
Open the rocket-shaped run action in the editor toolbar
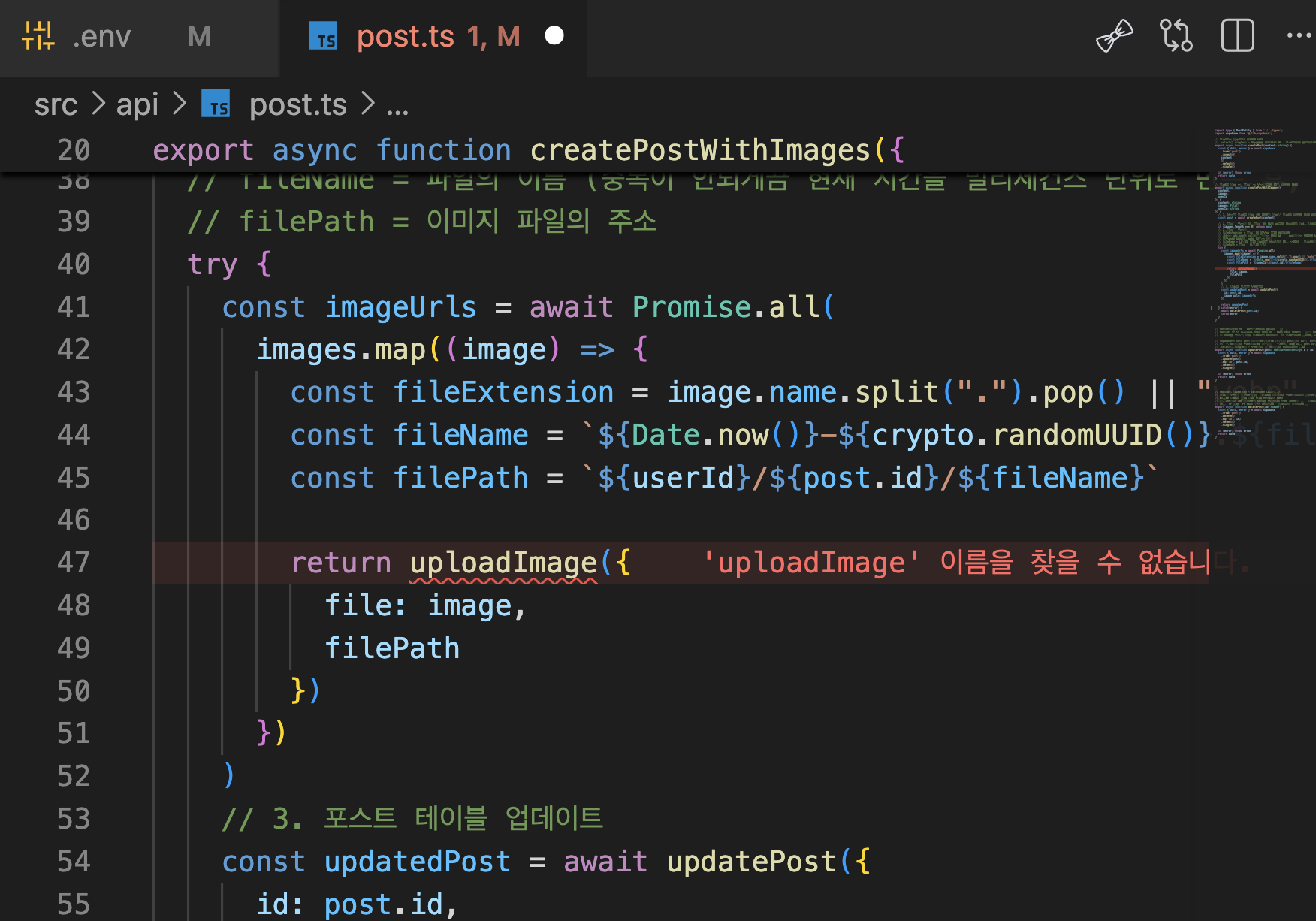[1114, 36]
